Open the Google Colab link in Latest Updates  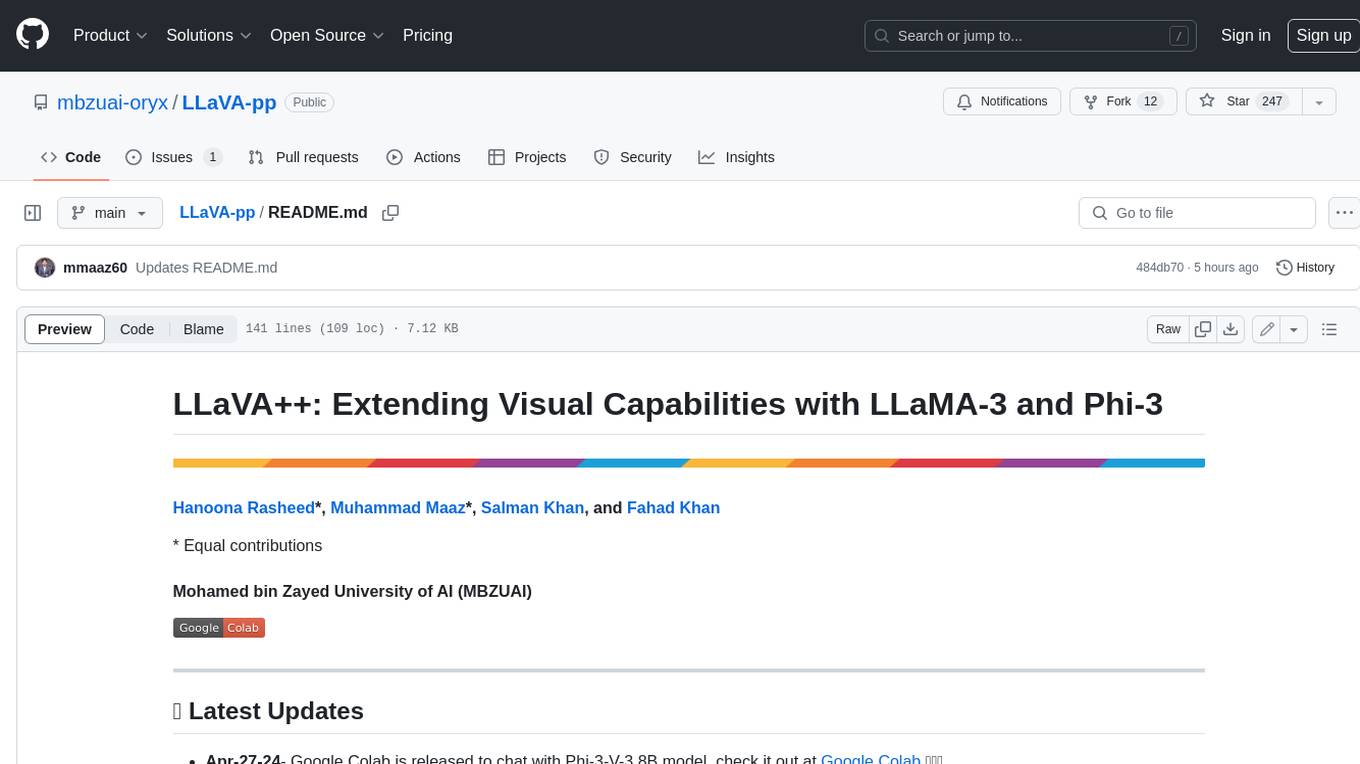[x=870, y=759]
